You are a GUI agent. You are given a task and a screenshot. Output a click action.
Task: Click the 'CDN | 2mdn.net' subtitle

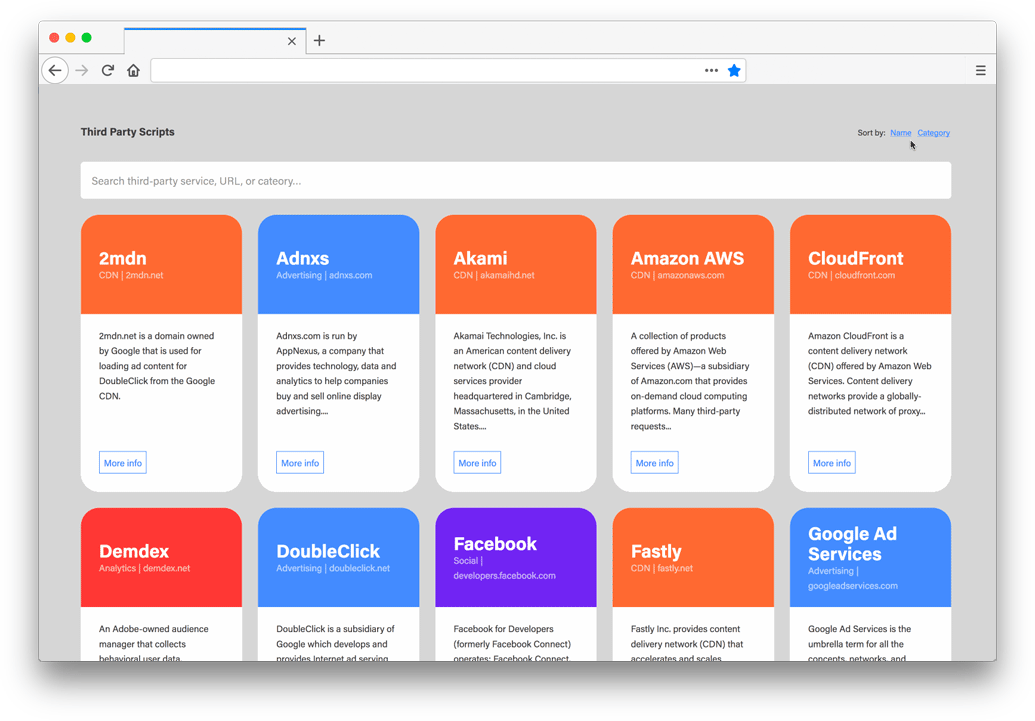click(131, 275)
